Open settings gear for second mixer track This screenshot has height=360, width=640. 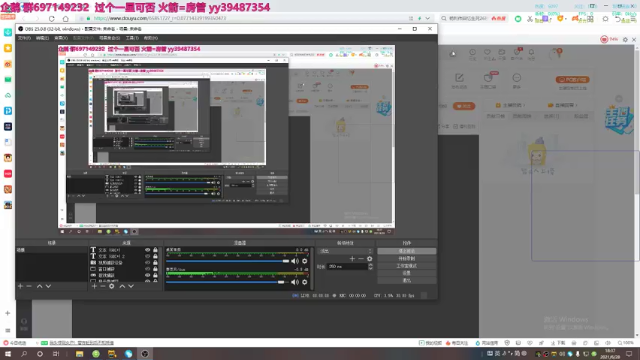click(x=304, y=282)
